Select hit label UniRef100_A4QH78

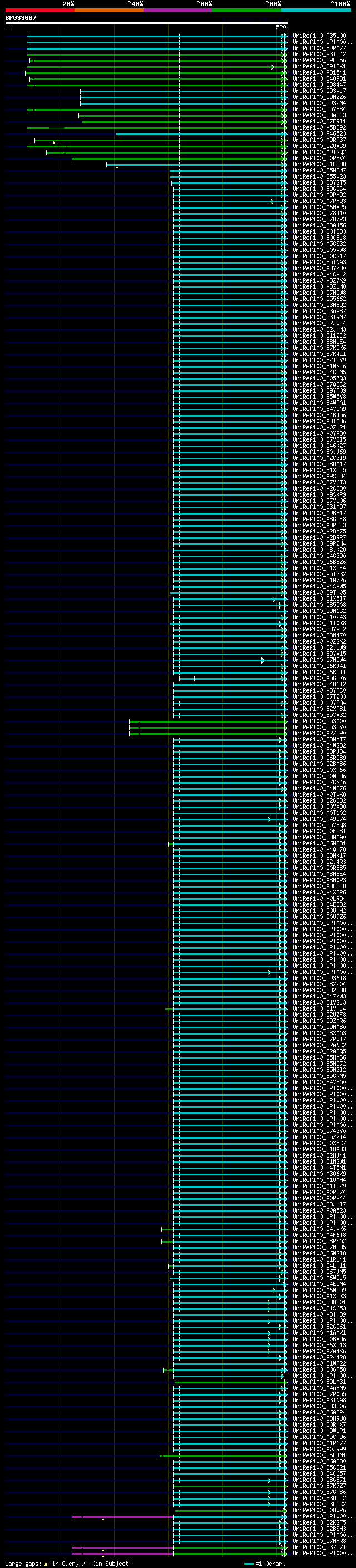pyautogui.click(x=319, y=850)
